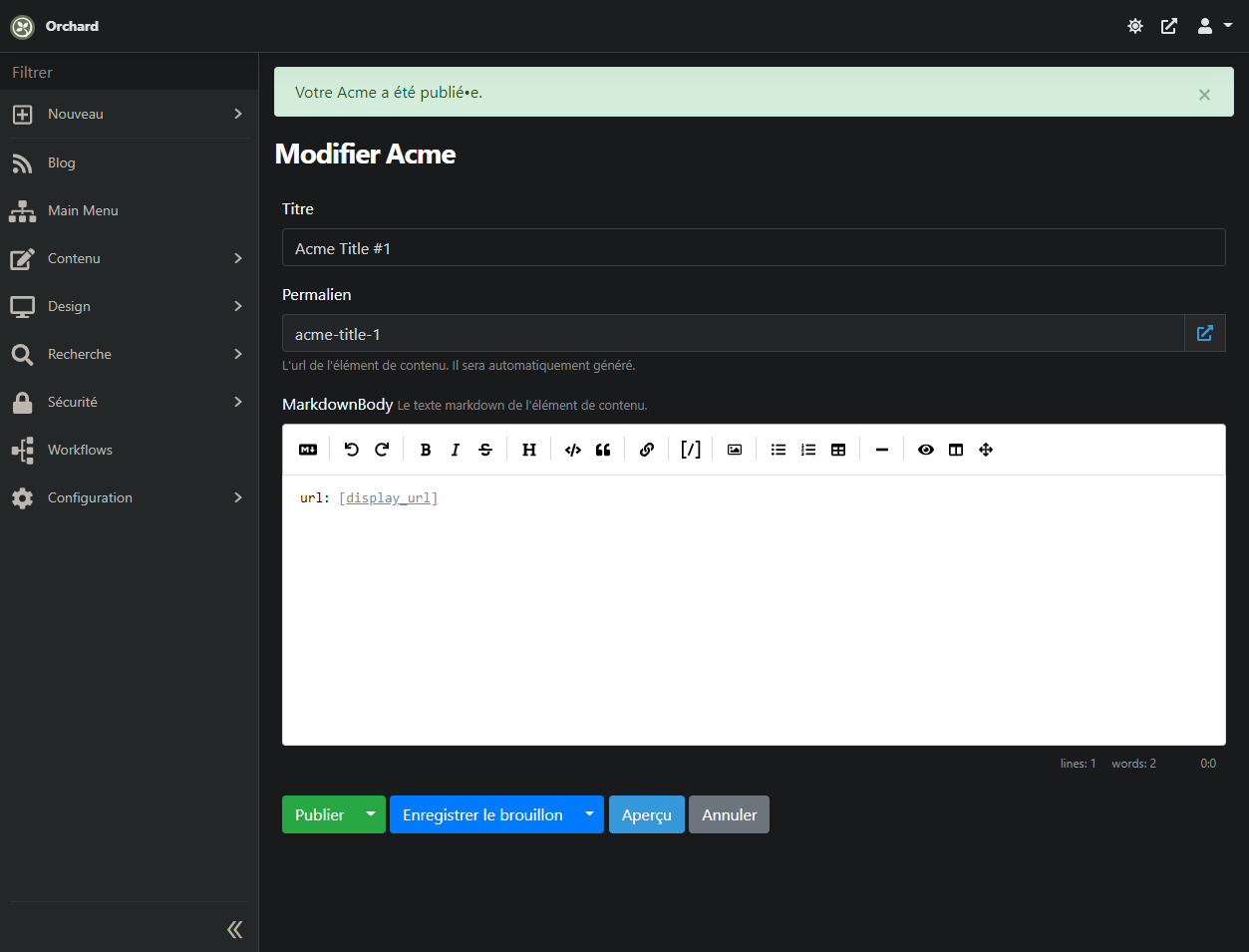Toggle the markdown preview eye icon

[926, 450]
